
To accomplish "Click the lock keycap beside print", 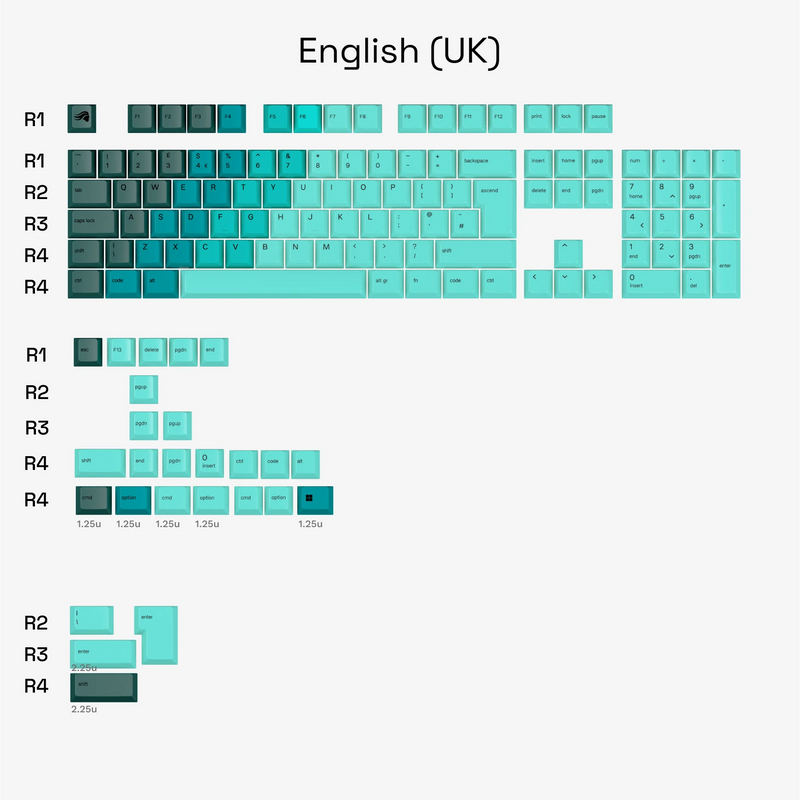I will tap(568, 118).
